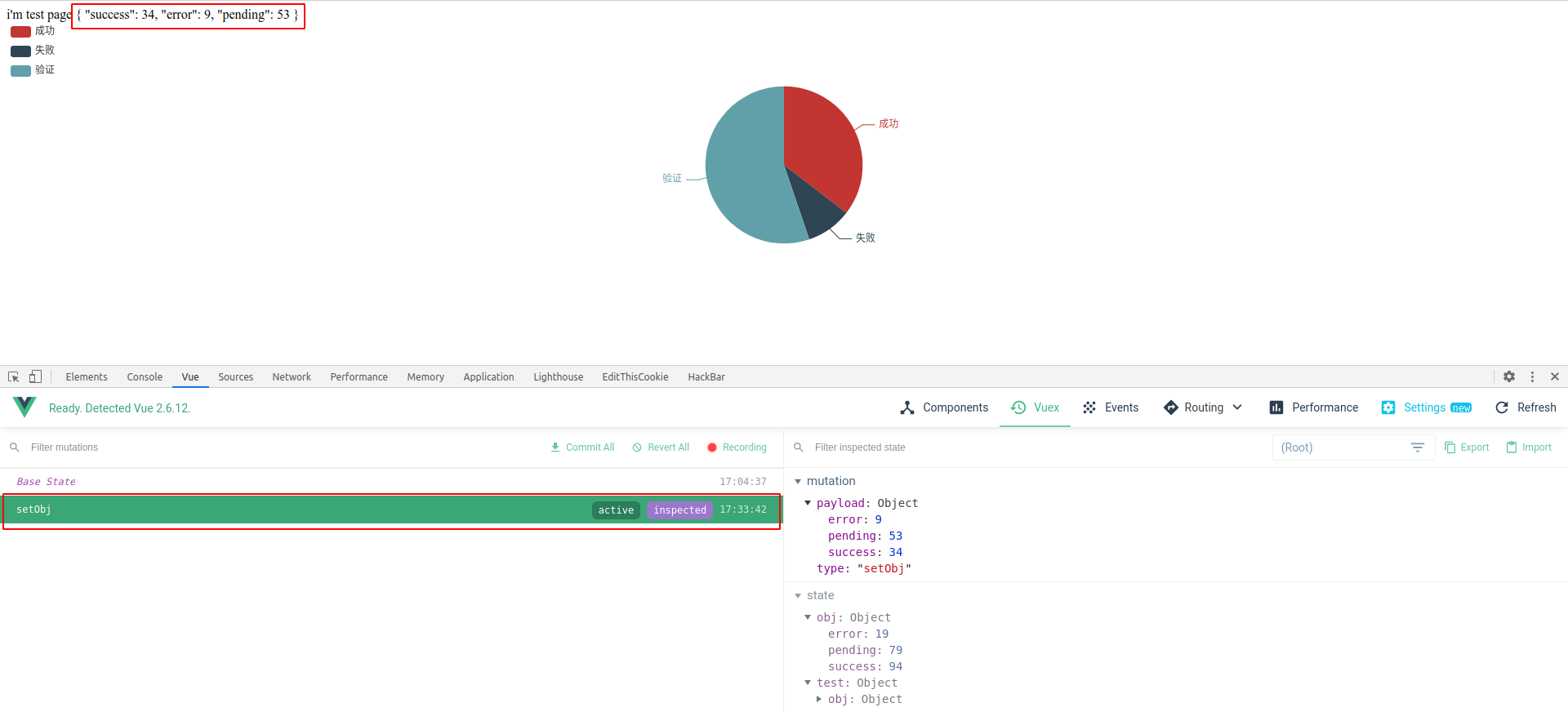This screenshot has width=1568, height=712.
Task: Switch to the Lighthouse tab
Action: [x=558, y=376]
